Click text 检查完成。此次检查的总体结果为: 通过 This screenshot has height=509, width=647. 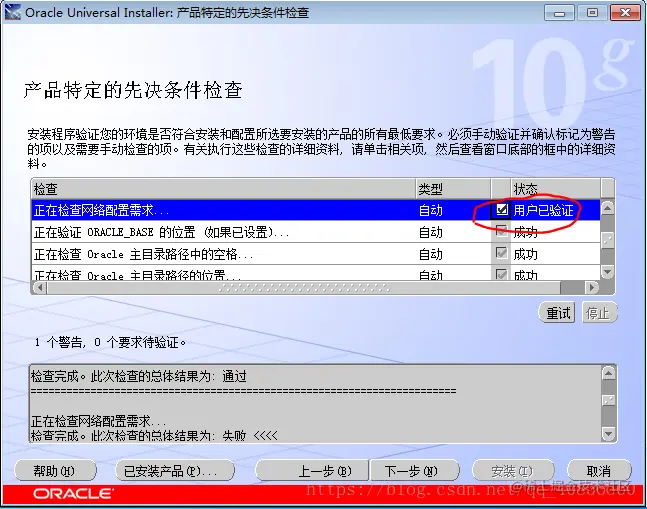[139, 376]
